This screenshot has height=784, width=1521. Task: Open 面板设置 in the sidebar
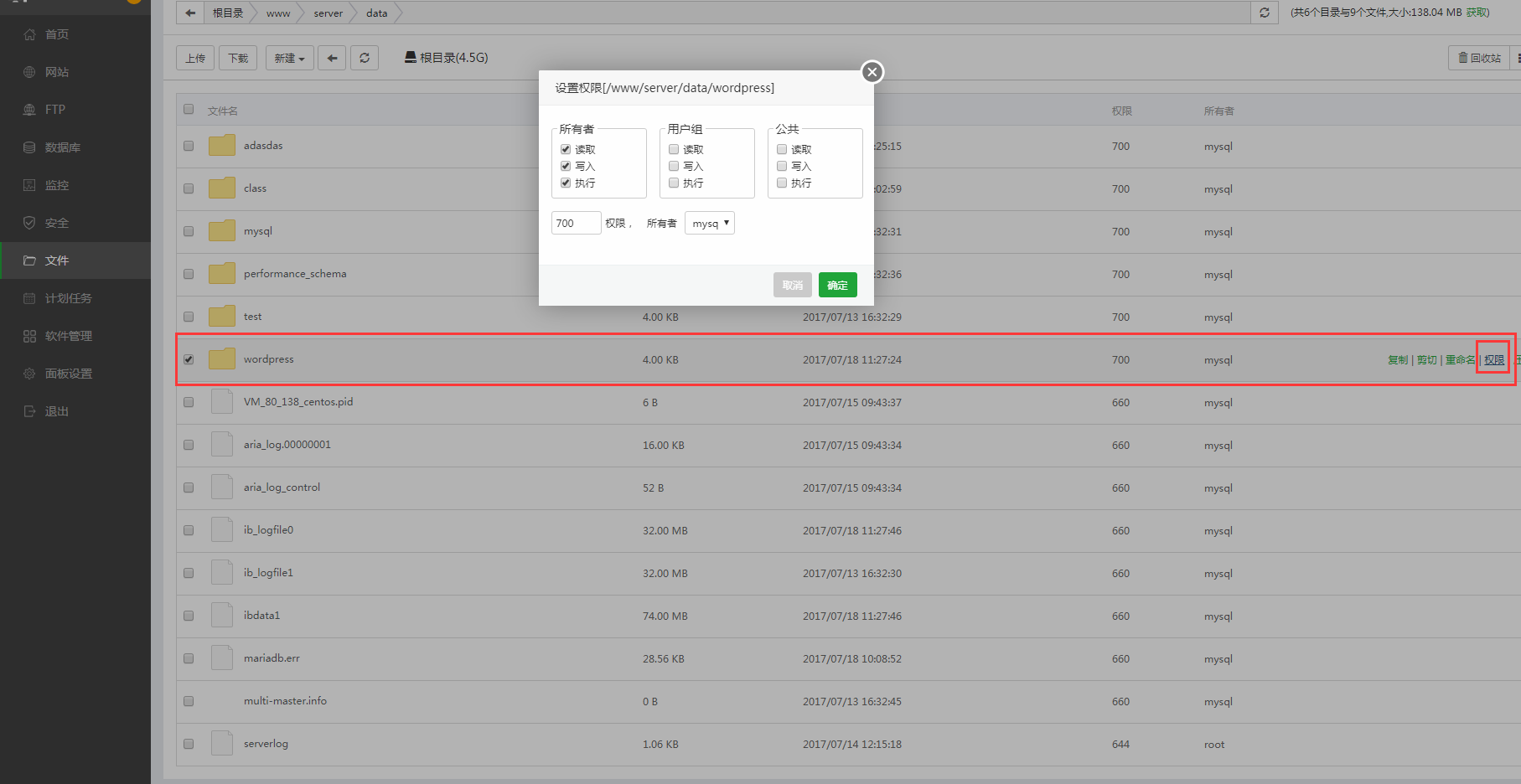(x=75, y=374)
